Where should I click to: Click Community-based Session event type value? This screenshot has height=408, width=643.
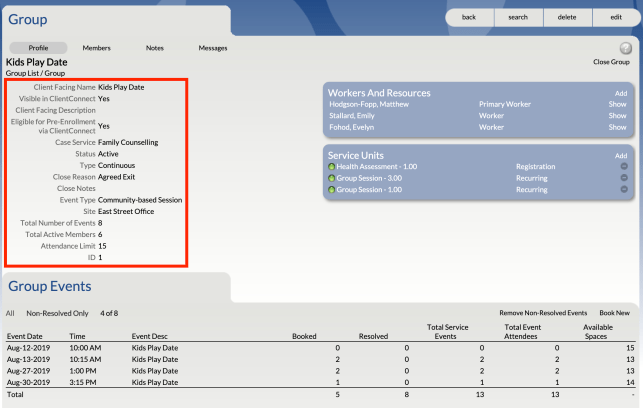(140, 200)
